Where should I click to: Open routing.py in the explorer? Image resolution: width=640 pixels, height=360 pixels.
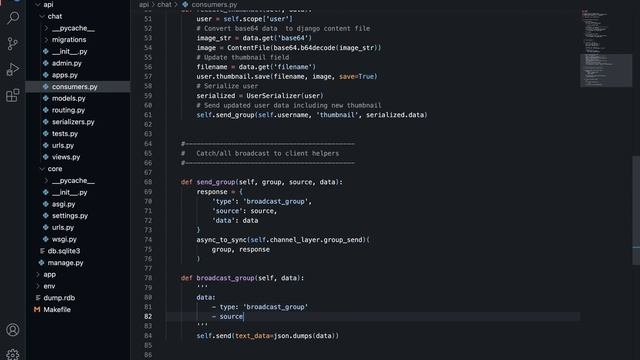[68, 110]
